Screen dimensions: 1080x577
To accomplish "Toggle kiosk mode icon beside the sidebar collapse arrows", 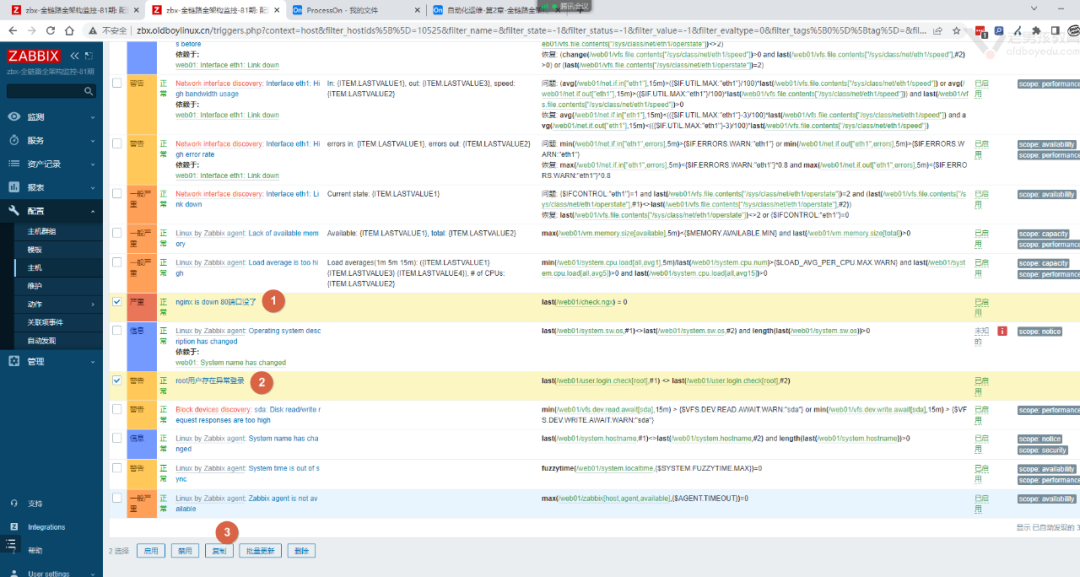I will pyautogui.click(x=89, y=56).
